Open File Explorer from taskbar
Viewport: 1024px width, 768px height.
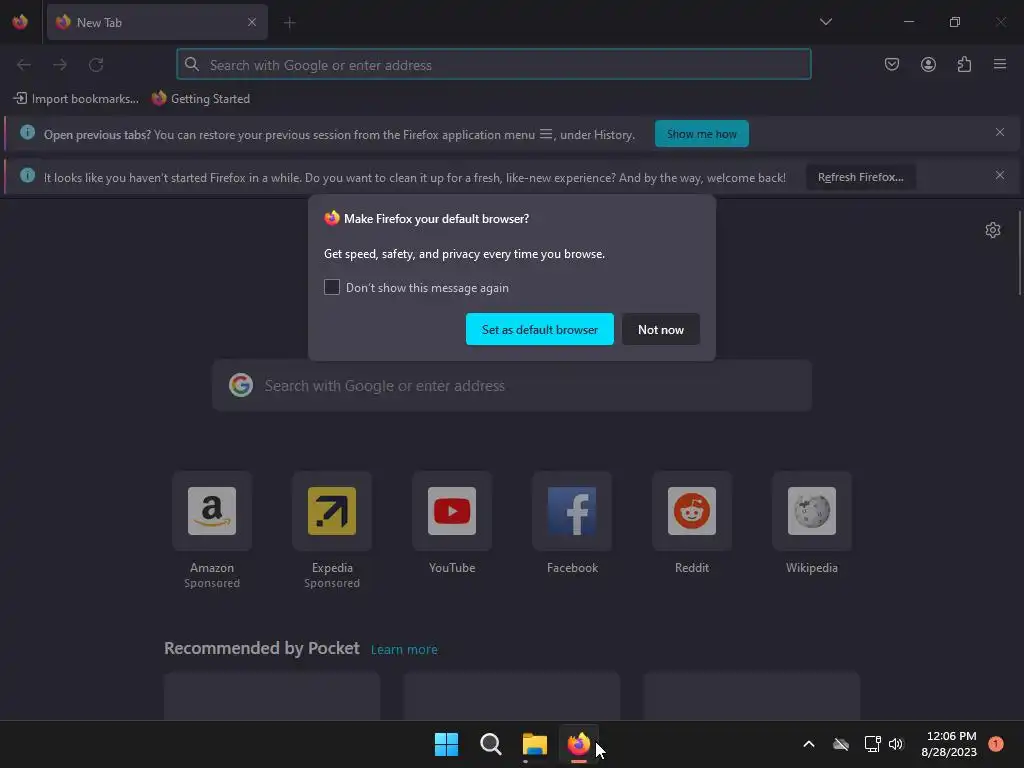tap(535, 744)
